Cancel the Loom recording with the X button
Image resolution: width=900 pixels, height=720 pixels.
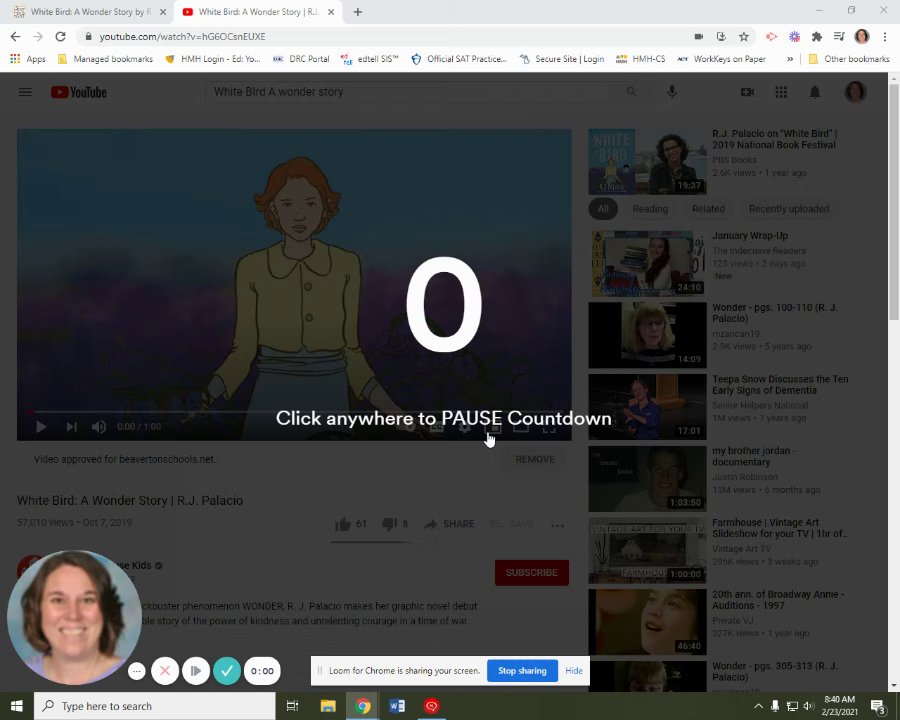tap(165, 671)
